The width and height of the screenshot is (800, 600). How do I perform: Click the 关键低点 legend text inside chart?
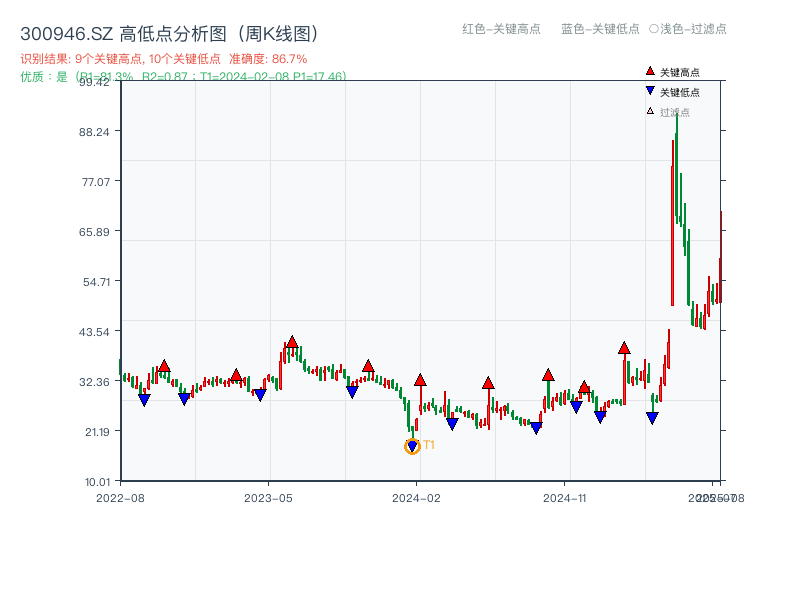(x=680, y=92)
